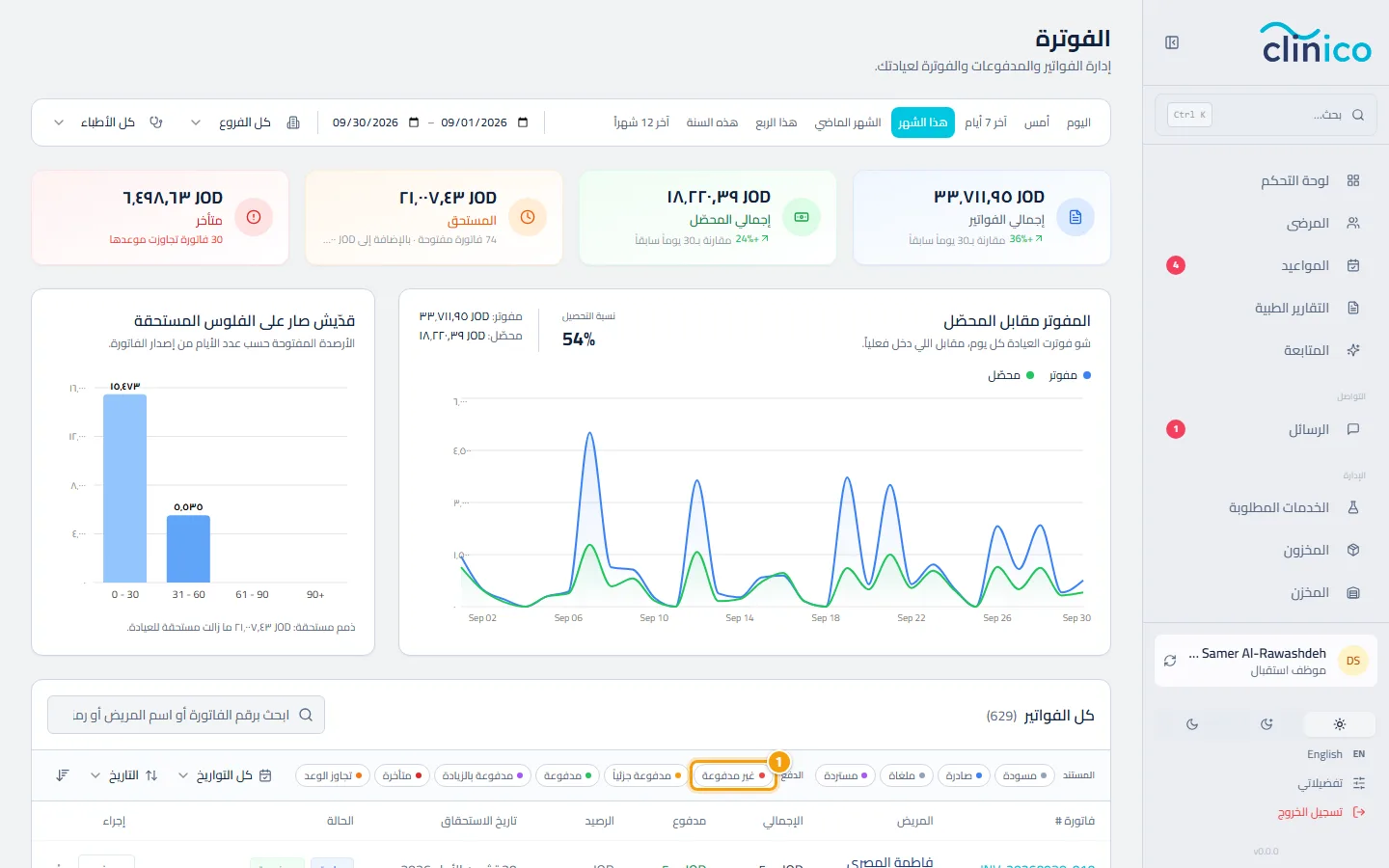Click the orange المستحق clock icon

coord(528,217)
